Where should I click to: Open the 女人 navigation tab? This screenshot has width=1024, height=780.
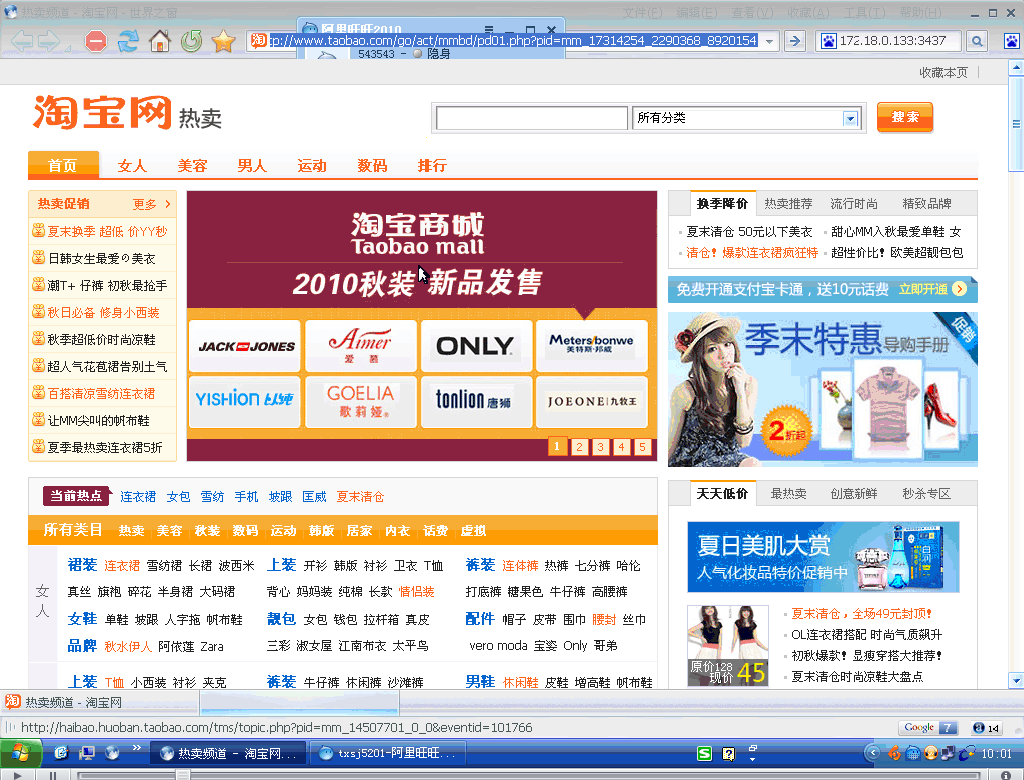131,166
